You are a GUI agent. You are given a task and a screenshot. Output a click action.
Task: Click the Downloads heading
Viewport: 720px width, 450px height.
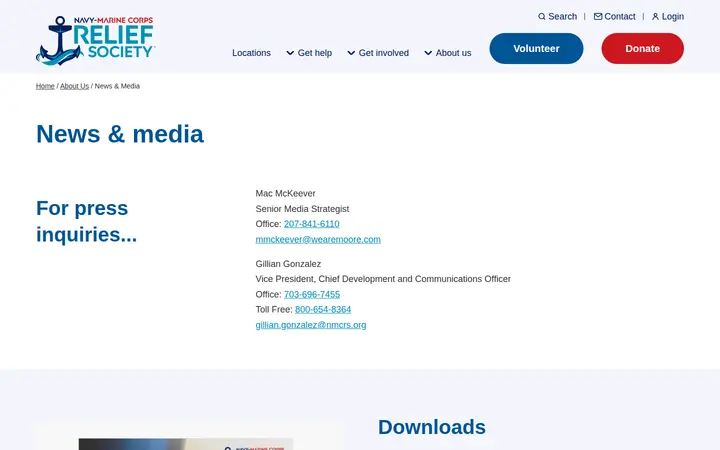point(432,427)
